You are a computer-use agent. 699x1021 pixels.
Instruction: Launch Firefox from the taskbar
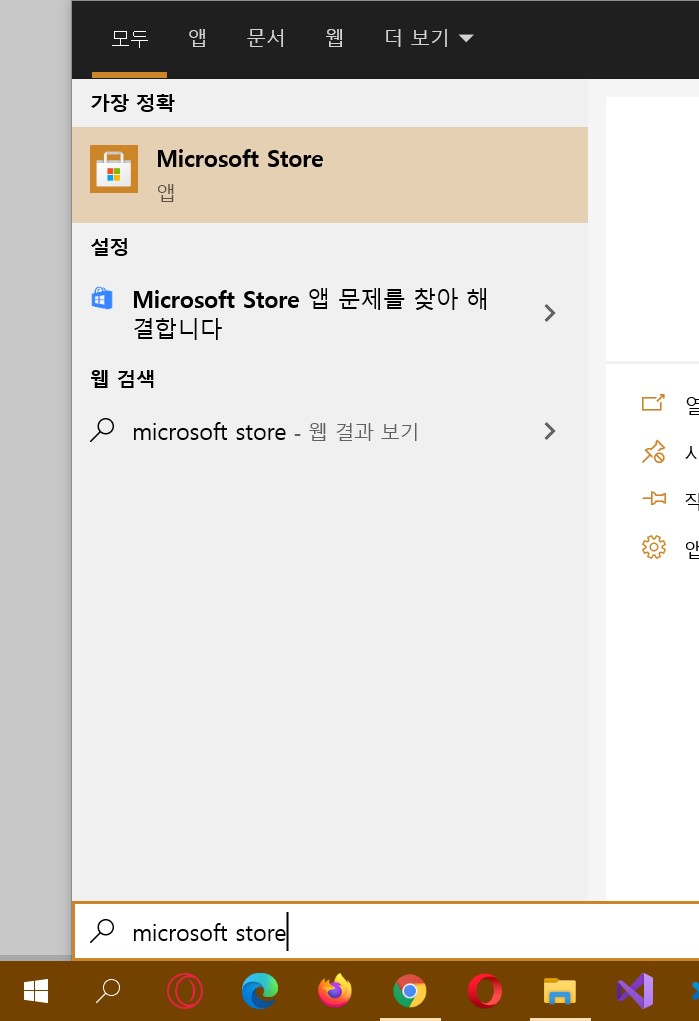pyautogui.click(x=335, y=991)
